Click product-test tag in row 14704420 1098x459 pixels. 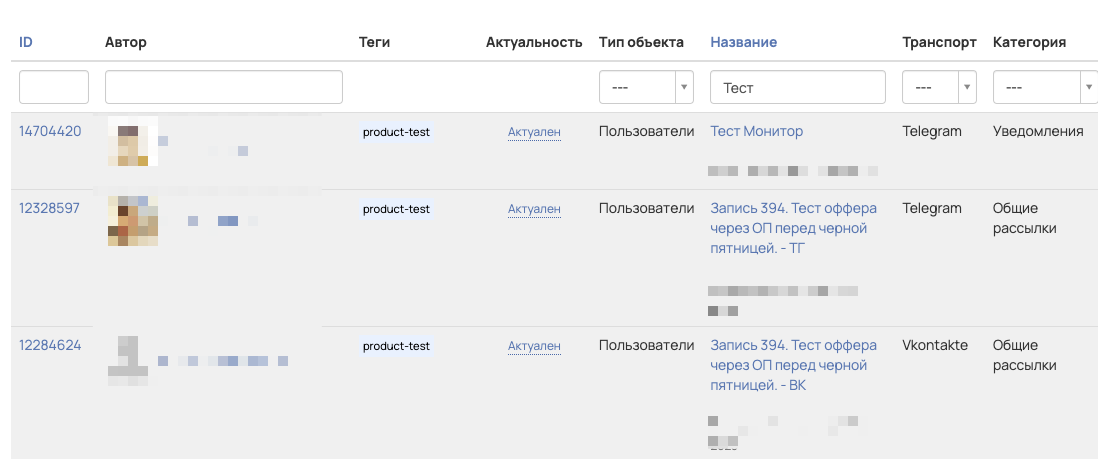[x=396, y=132]
